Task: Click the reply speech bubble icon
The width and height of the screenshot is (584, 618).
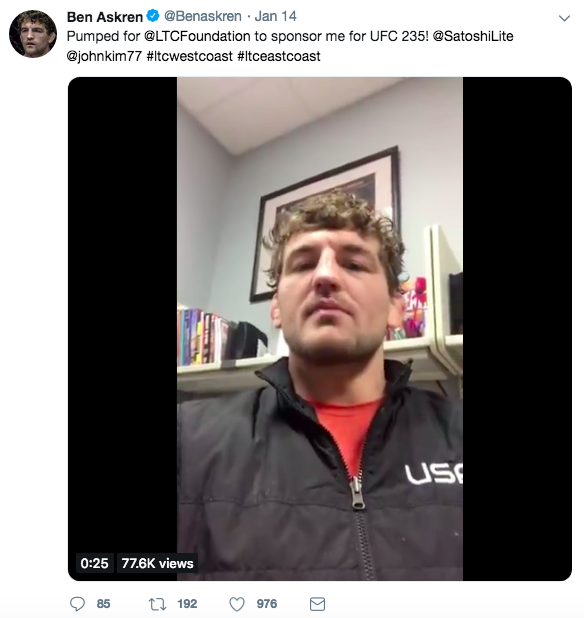Action: point(77,604)
